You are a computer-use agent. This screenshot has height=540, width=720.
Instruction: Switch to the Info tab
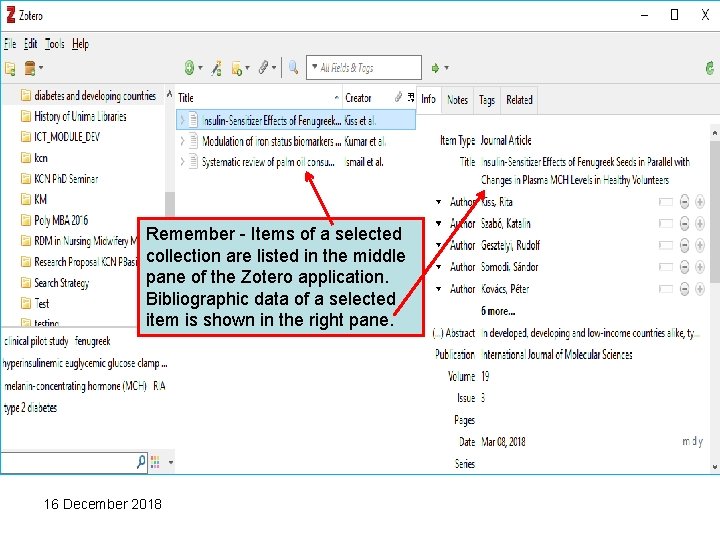click(428, 99)
